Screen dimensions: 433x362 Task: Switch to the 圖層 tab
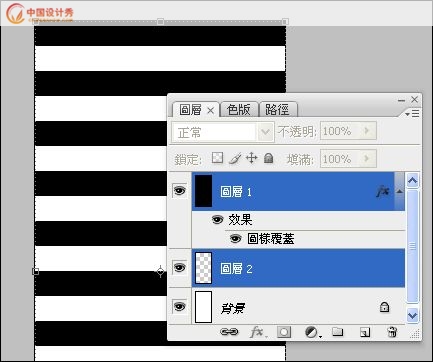pyautogui.click(x=190, y=110)
